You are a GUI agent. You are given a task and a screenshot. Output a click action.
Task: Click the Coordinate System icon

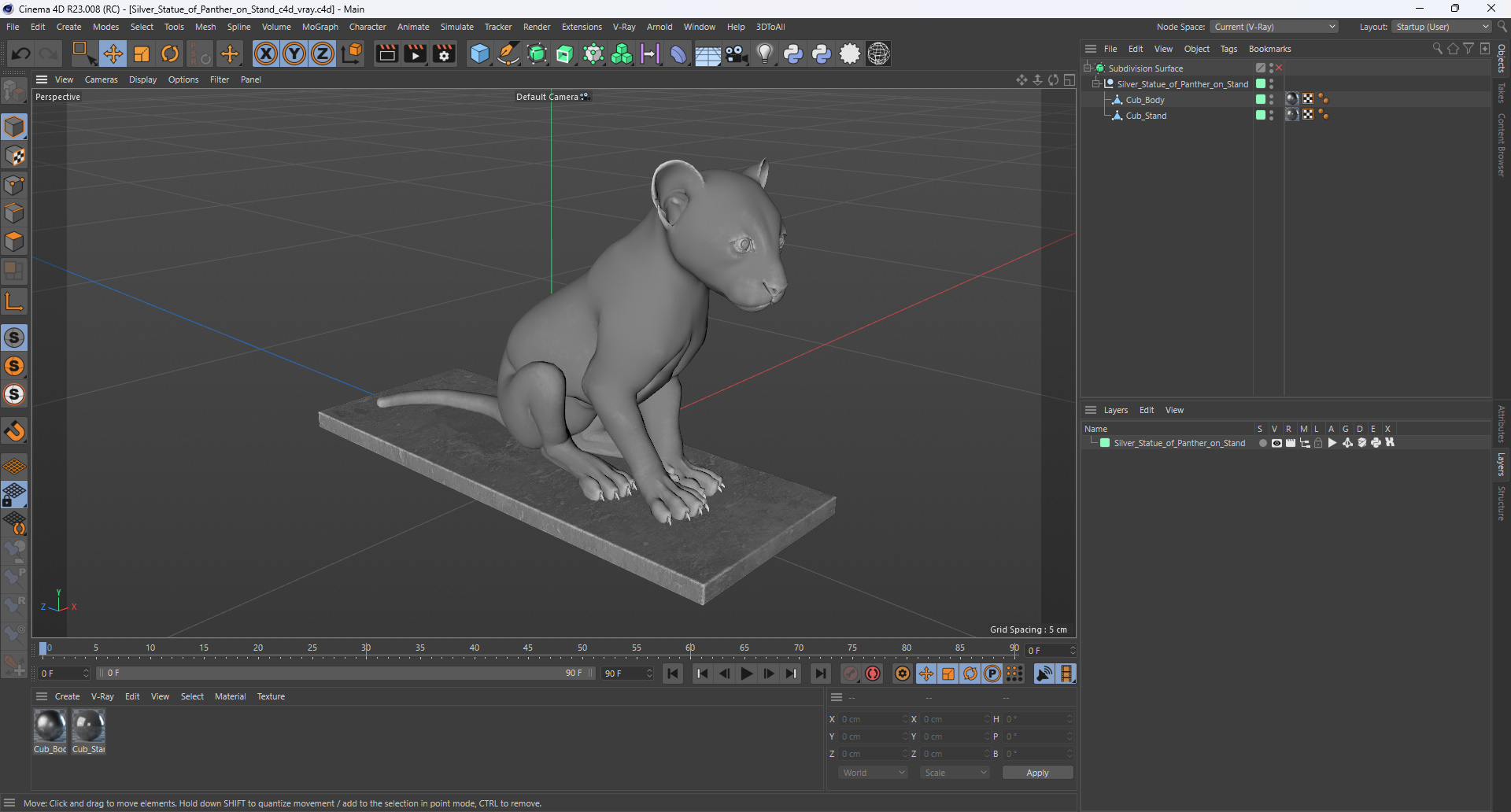pyautogui.click(x=353, y=54)
